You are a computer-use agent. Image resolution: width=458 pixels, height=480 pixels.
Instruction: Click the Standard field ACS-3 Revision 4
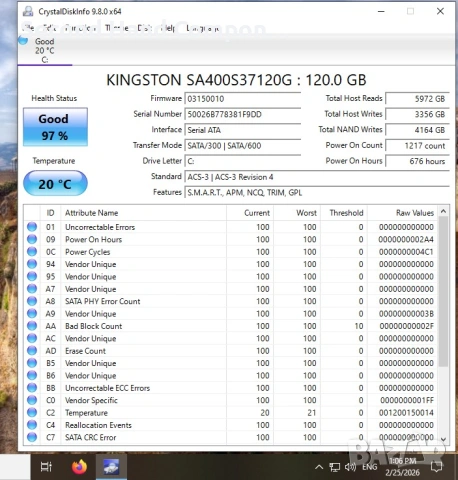tap(317, 177)
